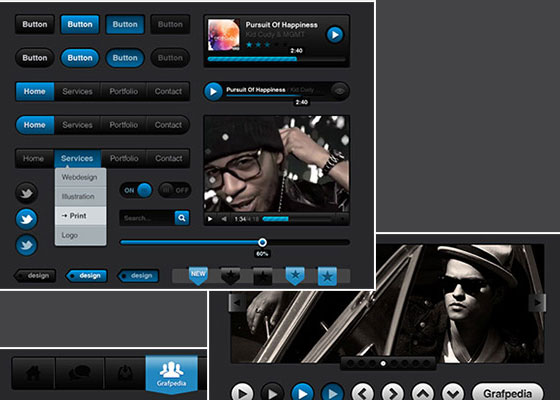This screenshot has width=560, height=400.
Task: Click the blue square star ribbon
Action: (327, 276)
